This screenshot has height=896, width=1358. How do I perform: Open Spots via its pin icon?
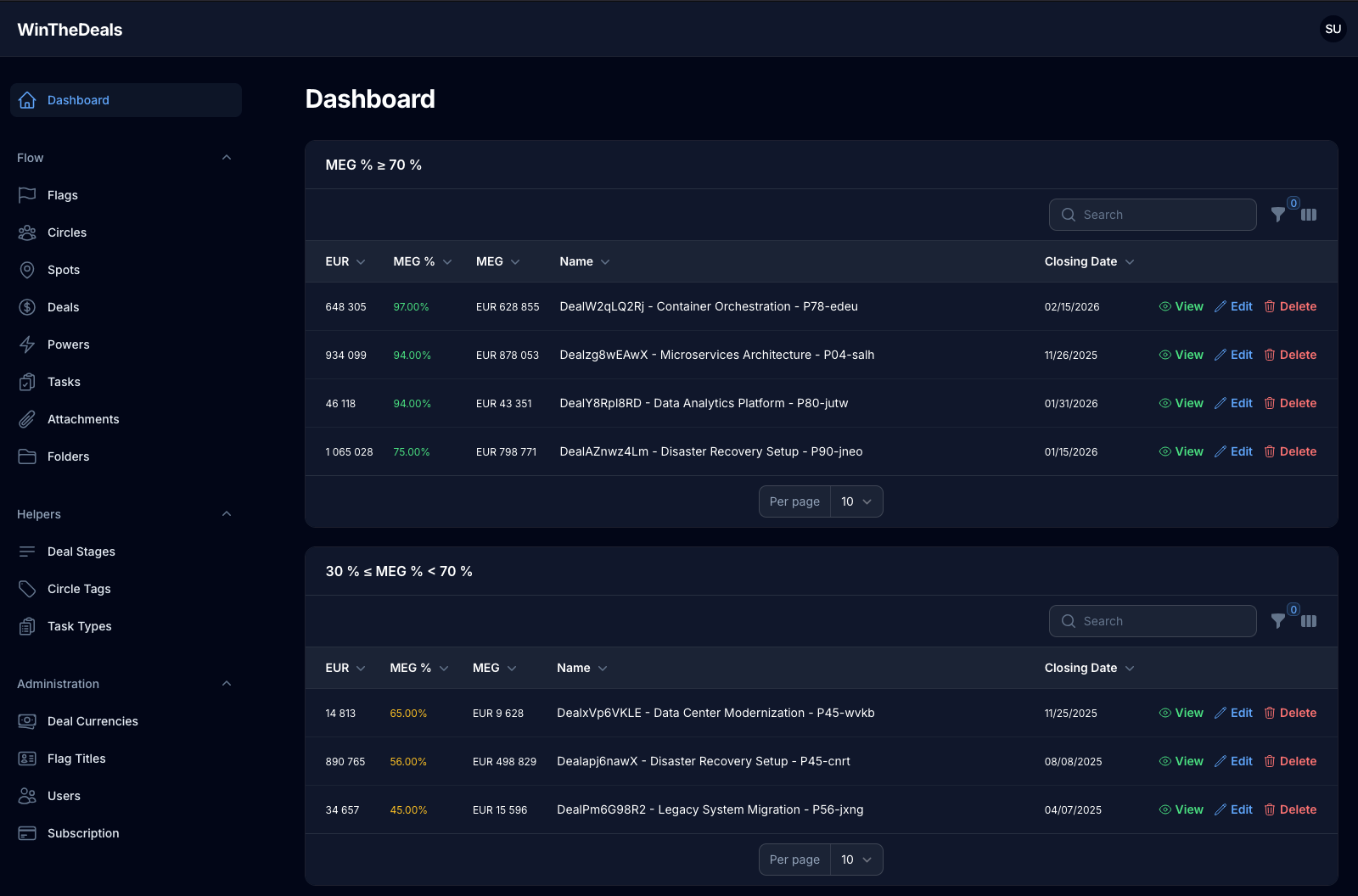(27, 270)
